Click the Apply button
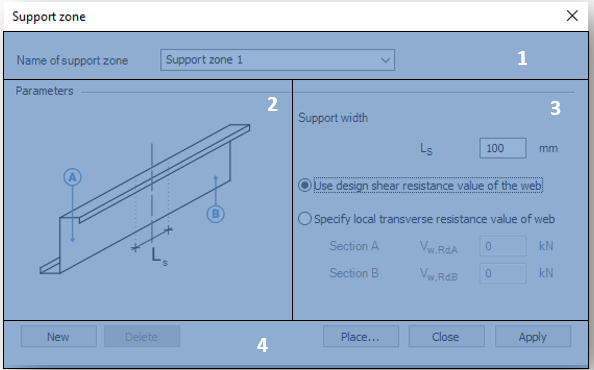Screen dimensions: 594x370 point(533,336)
